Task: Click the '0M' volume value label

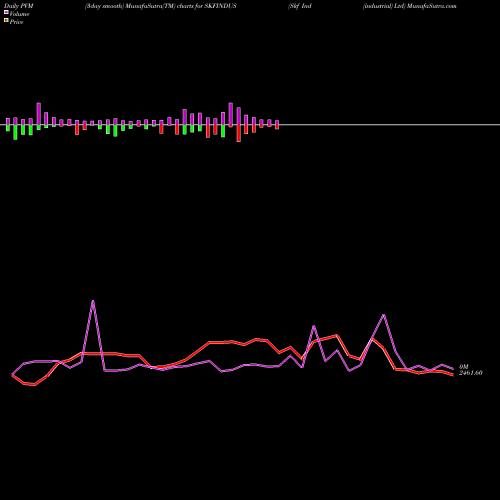Action: 464,367
